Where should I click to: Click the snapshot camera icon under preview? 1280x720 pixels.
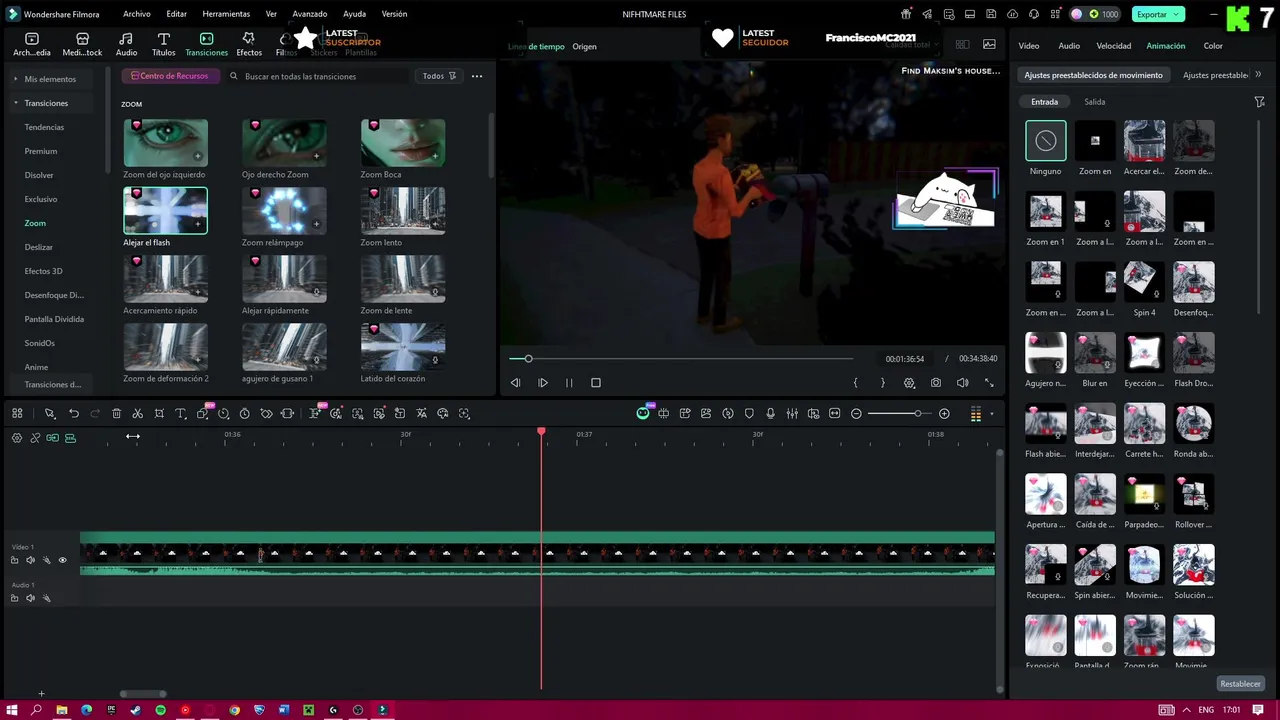(x=936, y=383)
